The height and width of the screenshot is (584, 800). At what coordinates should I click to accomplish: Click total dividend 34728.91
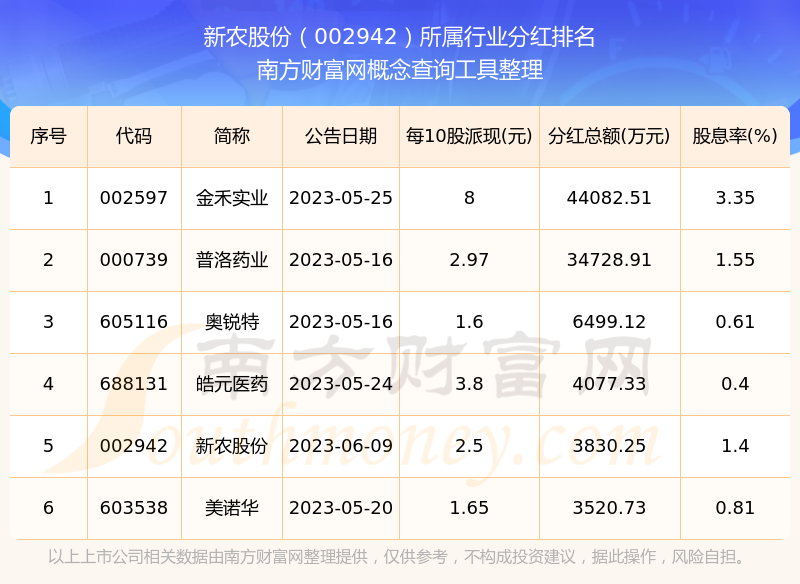(609, 260)
